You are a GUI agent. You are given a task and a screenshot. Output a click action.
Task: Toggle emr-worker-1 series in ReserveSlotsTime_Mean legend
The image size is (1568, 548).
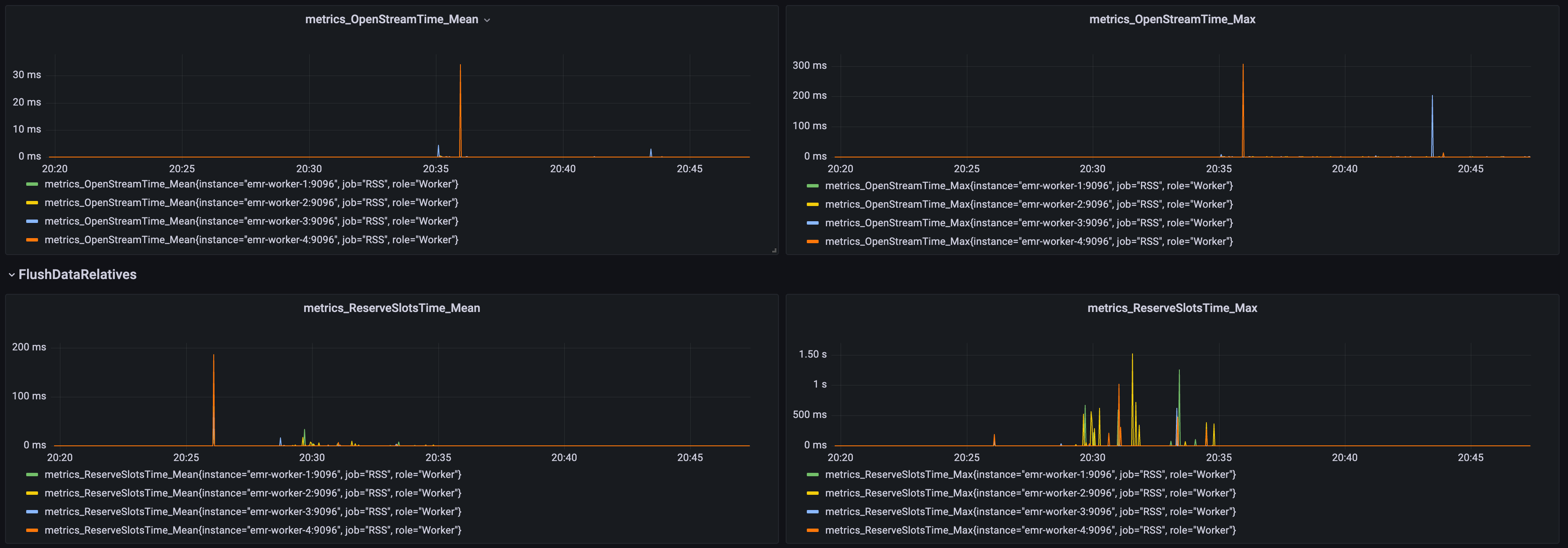tap(253, 475)
